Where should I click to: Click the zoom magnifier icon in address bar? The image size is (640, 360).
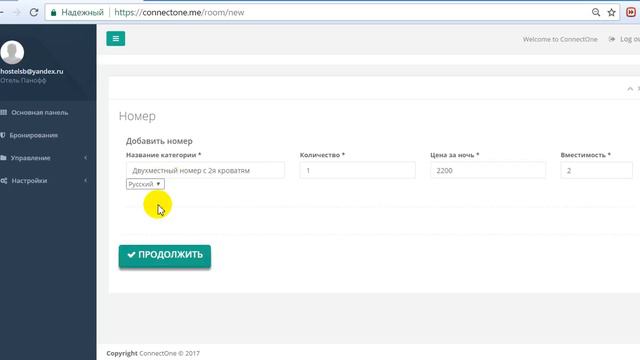(596, 12)
